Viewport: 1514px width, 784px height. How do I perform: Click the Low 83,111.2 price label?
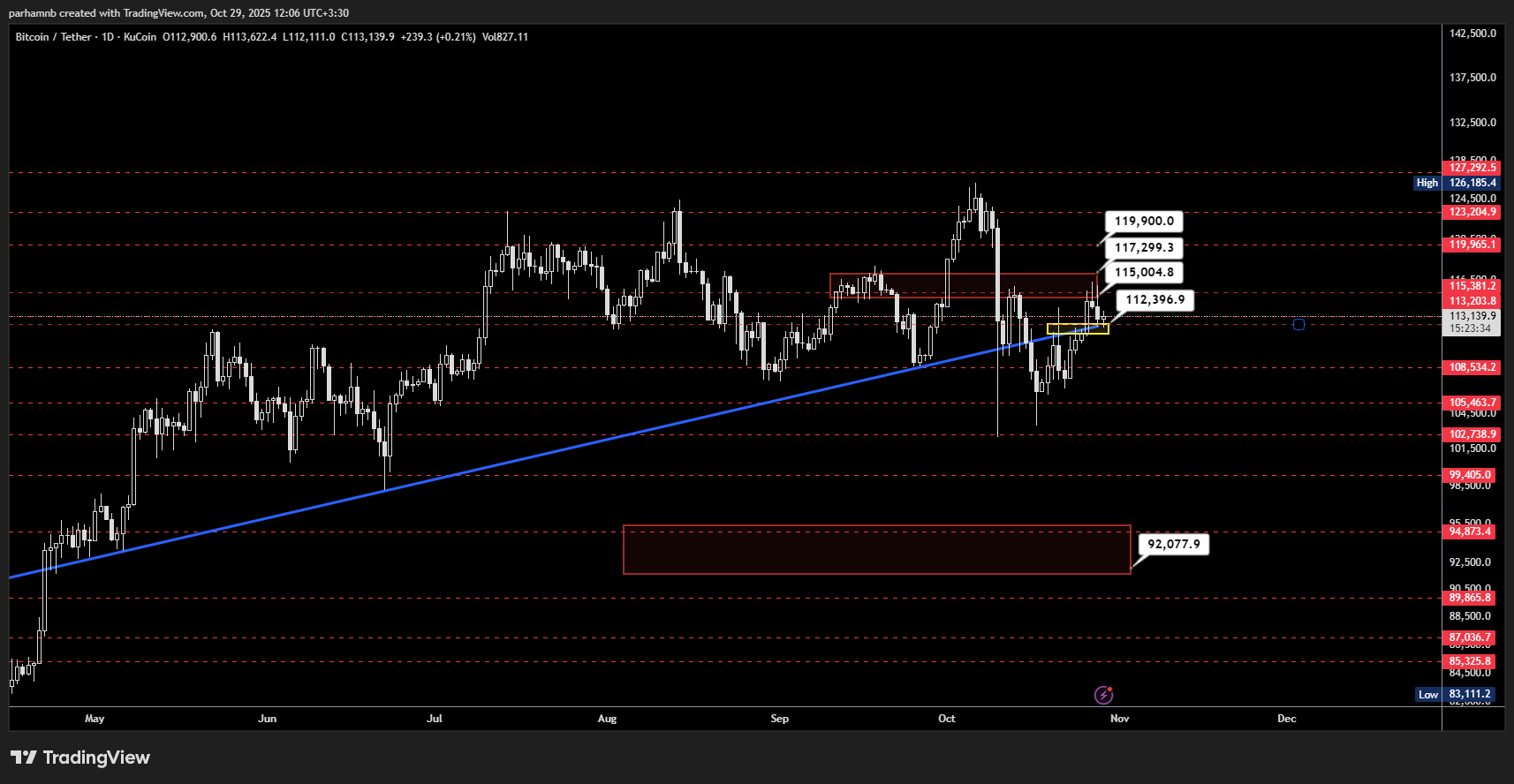pyautogui.click(x=1457, y=695)
